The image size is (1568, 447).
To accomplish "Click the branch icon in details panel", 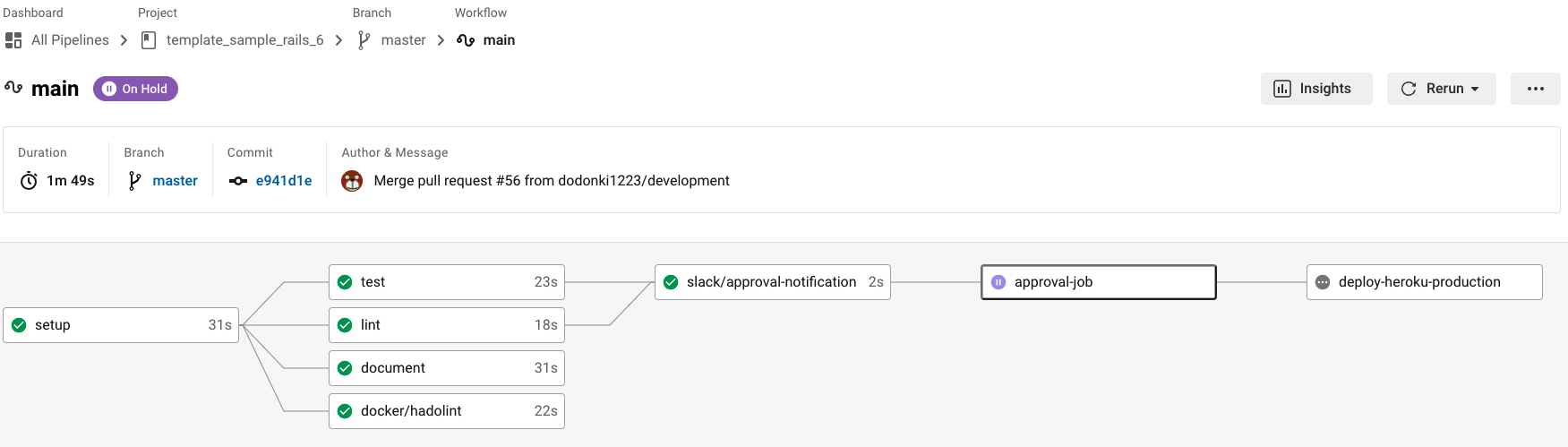I will click(x=134, y=181).
